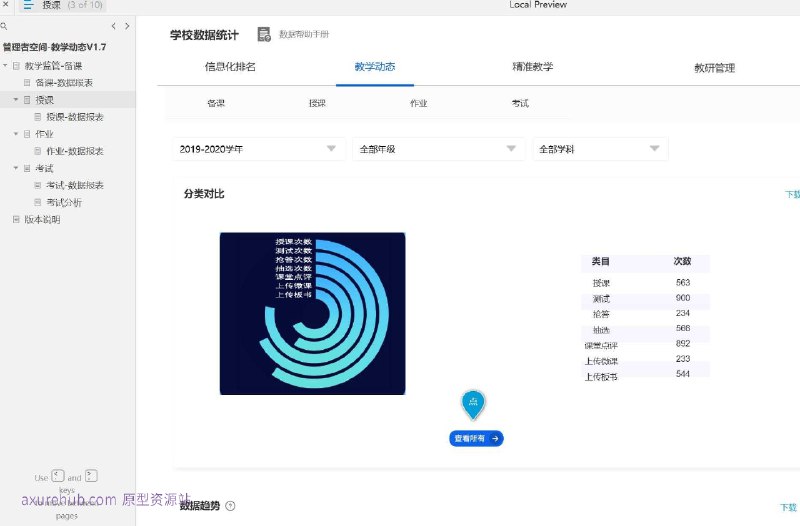Switch to 信息化排名 tab
Screen dimensions: 800x526
tap(230, 67)
